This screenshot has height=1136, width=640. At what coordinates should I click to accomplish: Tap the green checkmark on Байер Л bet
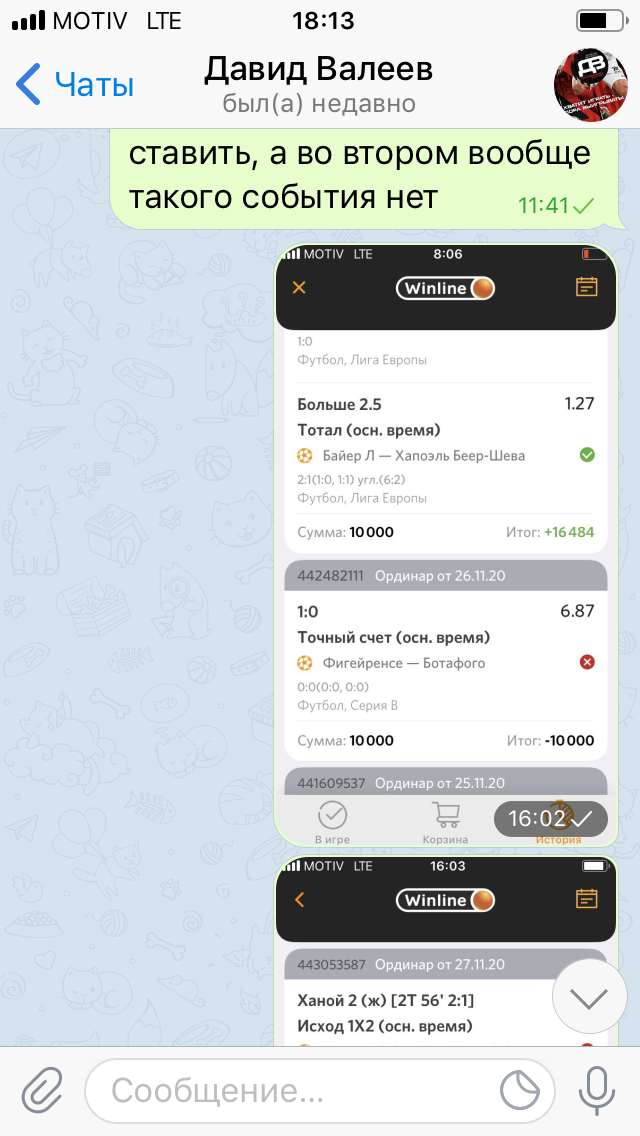(587, 455)
